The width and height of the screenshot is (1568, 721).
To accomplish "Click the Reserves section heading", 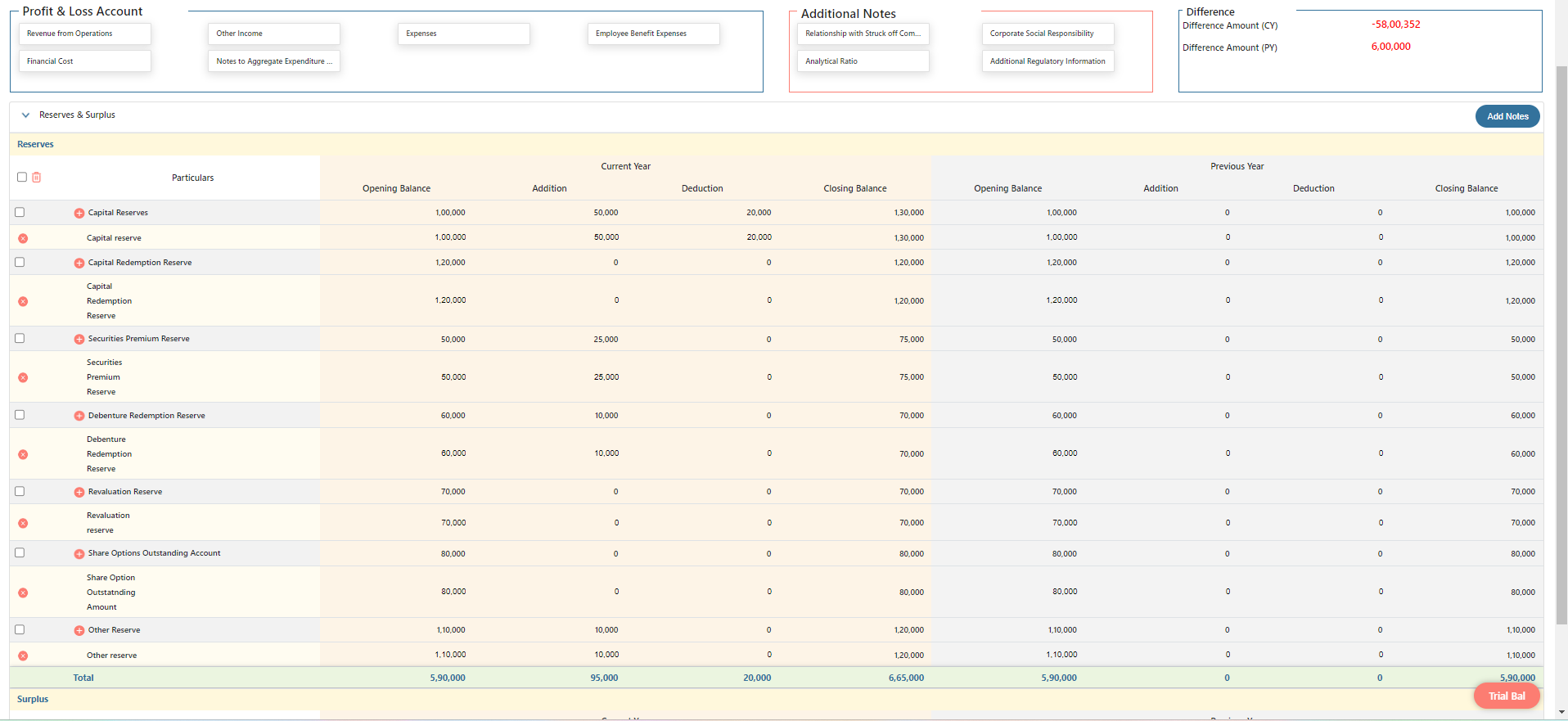I will click(35, 144).
